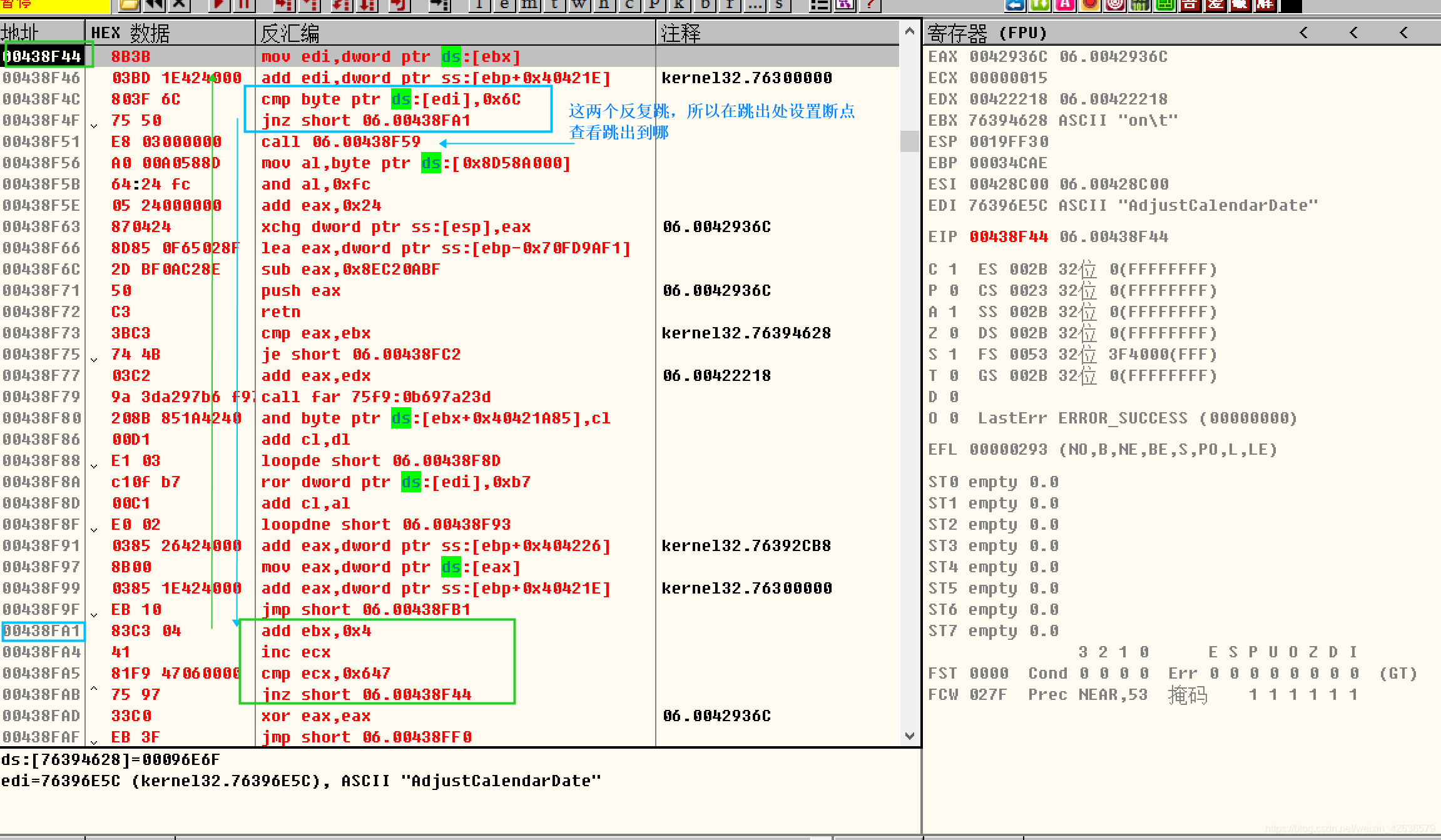Image resolution: width=1441 pixels, height=840 pixels.
Task: Click the disassembly scrollbar down arrow
Action: coord(910,736)
